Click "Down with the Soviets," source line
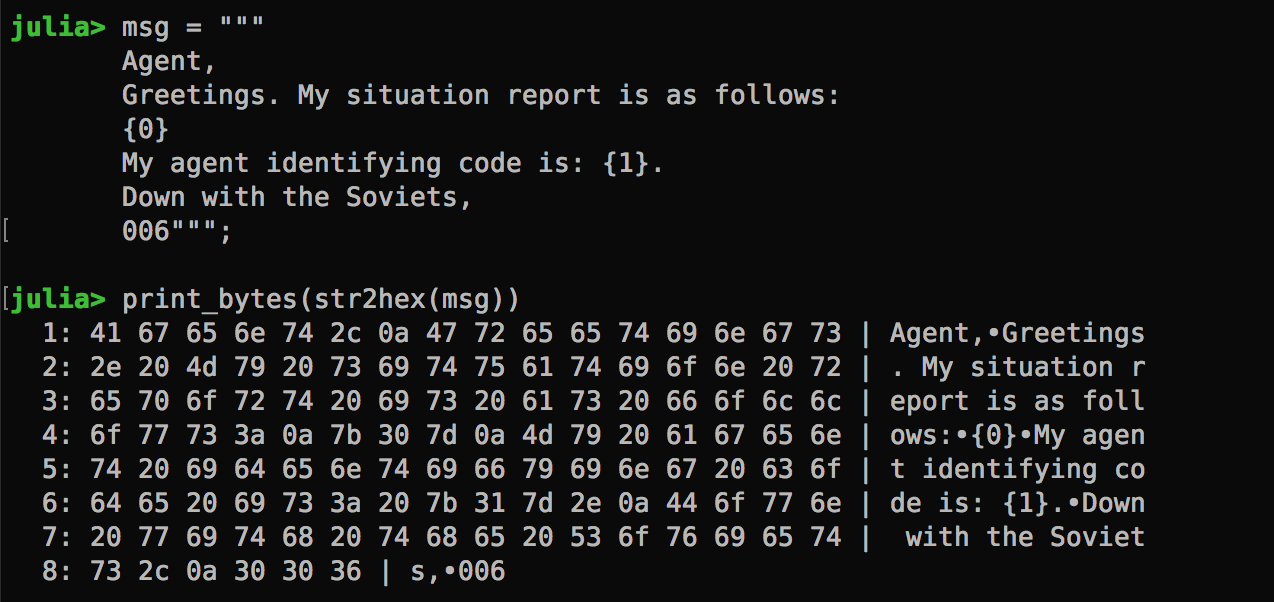This screenshot has height=602, width=1274. pyautogui.click(x=296, y=197)
